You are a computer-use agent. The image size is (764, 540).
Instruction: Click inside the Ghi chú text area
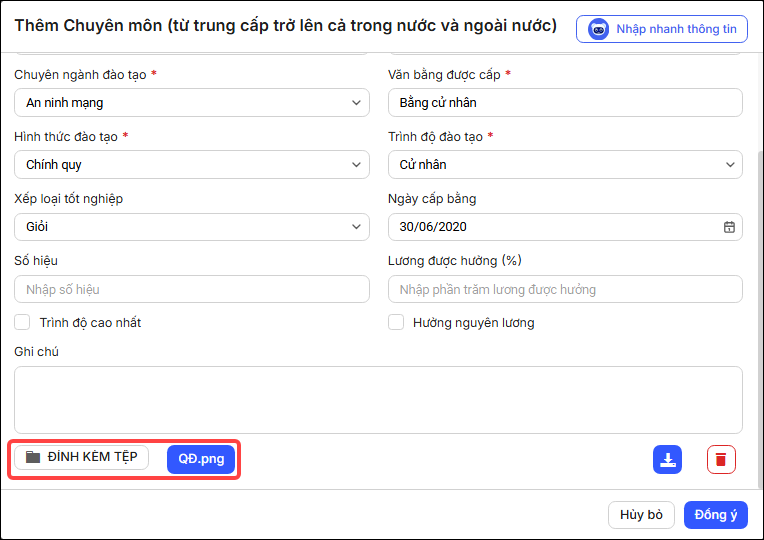click(378, 400)
